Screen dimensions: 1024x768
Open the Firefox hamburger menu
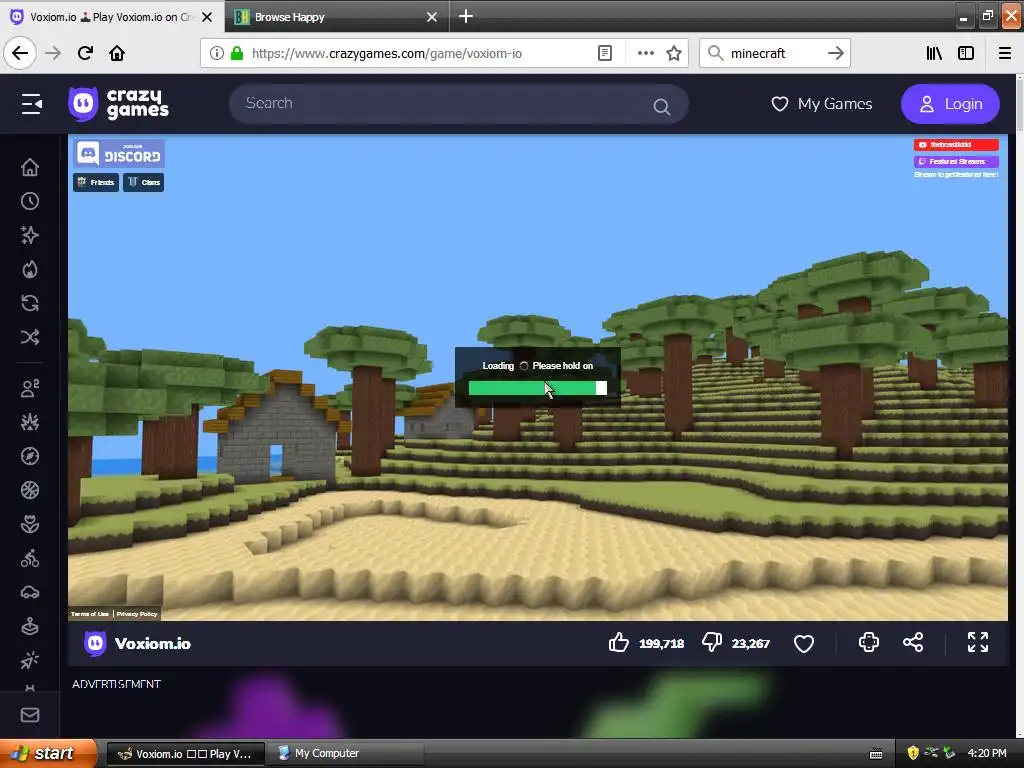[1005, 53]
